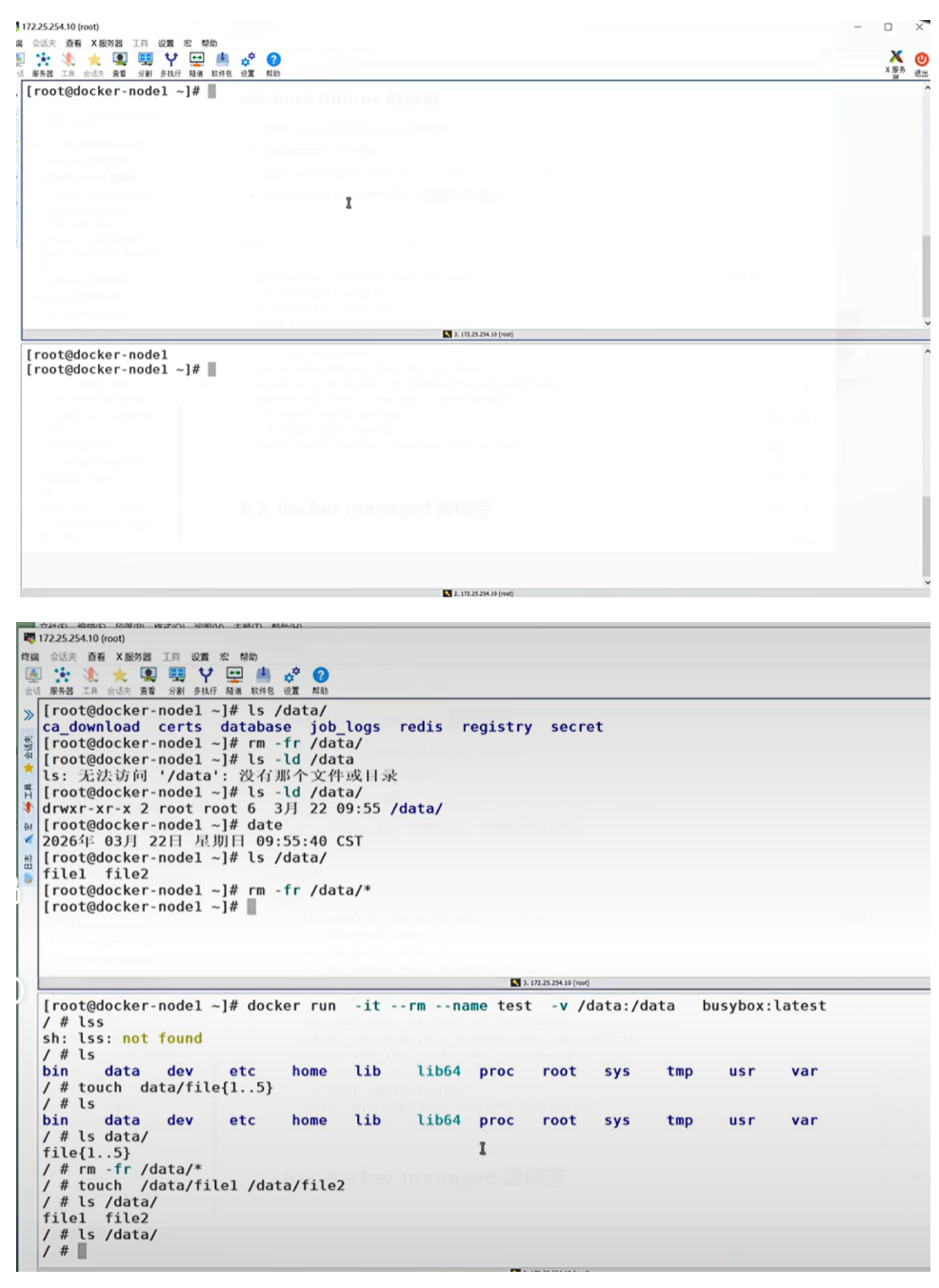Open Servers icon in upper window toolbar
Screen dimensions: 939x1288
click(x=43, y=63)
